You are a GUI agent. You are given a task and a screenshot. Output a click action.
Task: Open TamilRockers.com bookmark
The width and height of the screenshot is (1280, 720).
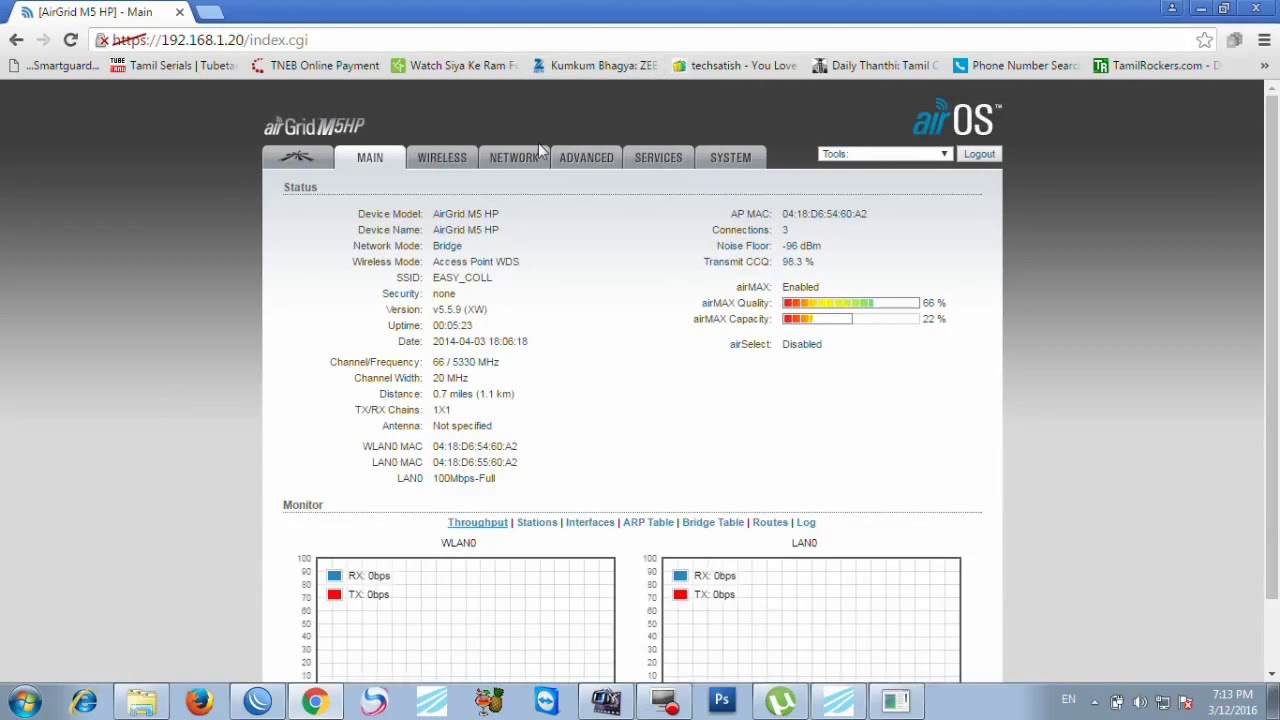(1157, 65)
